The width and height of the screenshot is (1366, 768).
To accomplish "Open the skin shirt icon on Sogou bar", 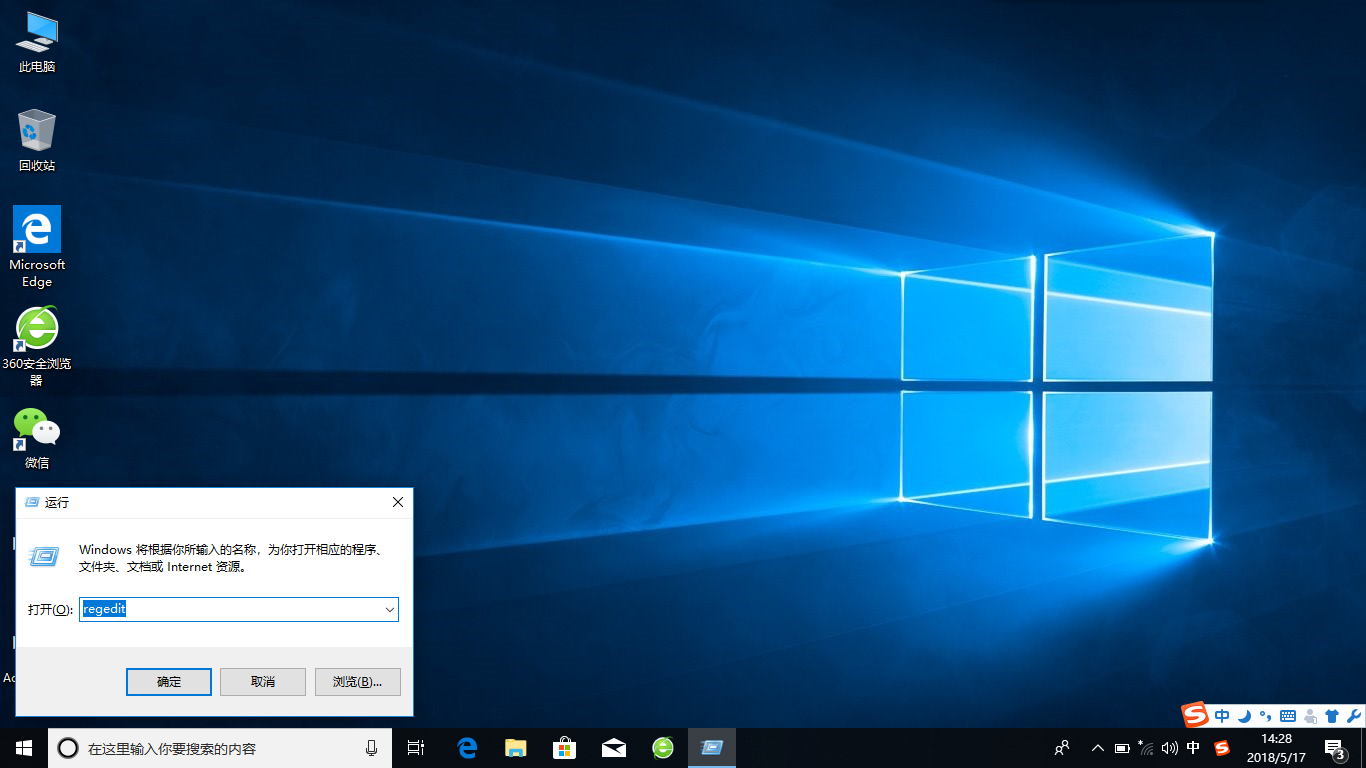I will (x=1332, y=716).
